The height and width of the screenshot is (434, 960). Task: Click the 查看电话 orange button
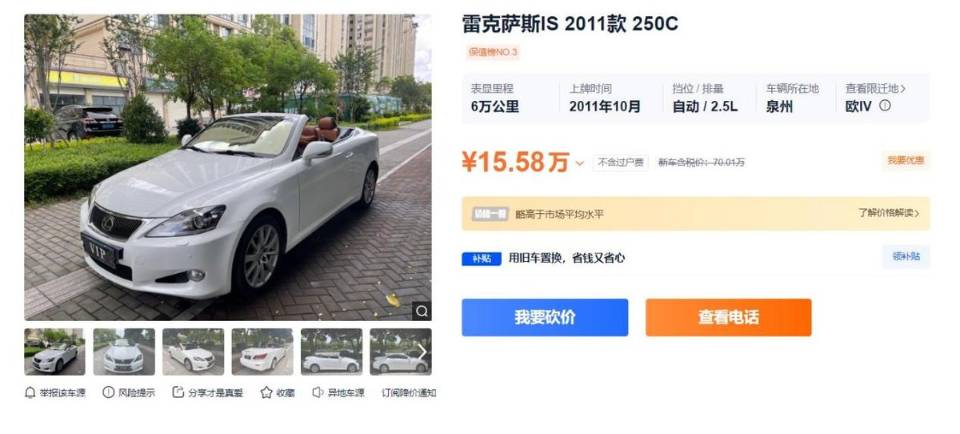point(729,317)
